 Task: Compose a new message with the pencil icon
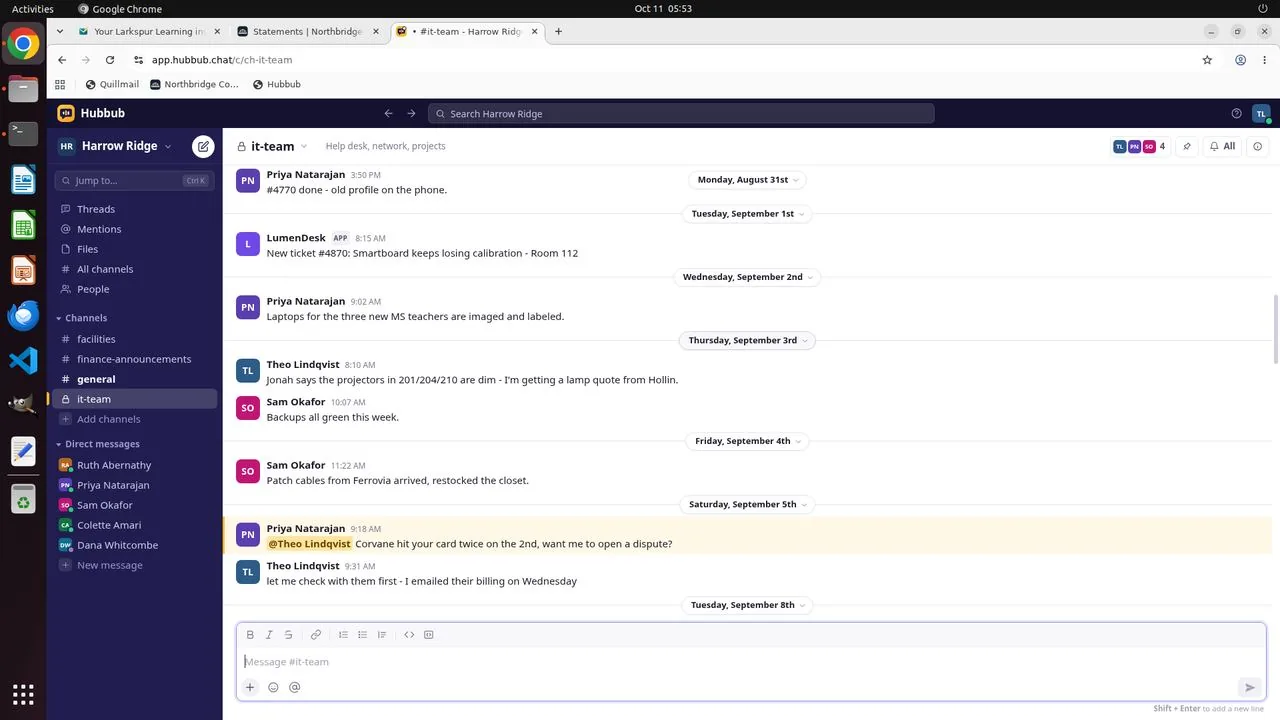[x=203, y=146]
